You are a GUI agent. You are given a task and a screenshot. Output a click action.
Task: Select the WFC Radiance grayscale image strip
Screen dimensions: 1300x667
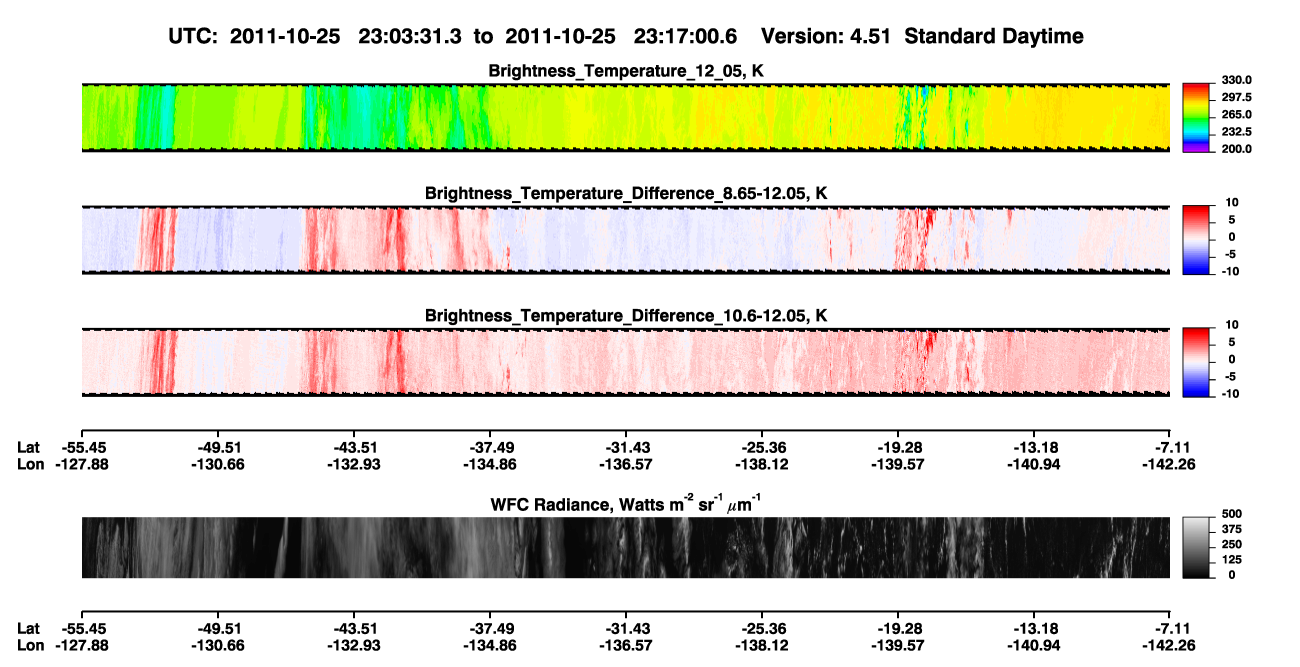(x=625, y=547)
